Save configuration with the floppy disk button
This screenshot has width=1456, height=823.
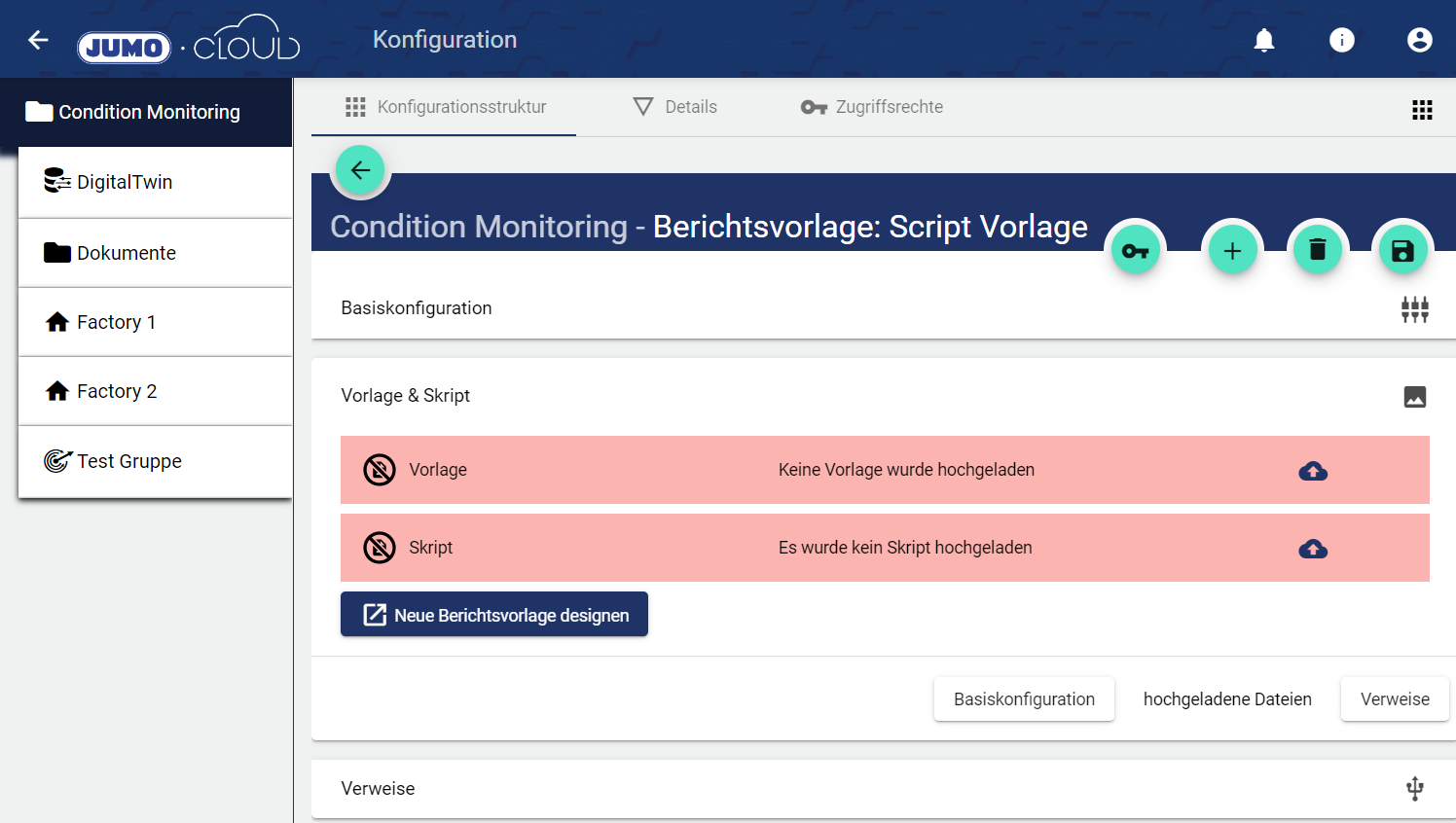coord(1402,251)
